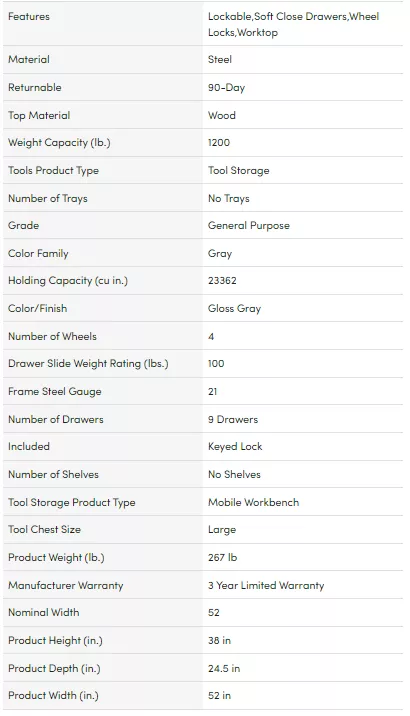Click the Gloss Gray color finish value
This screenshot has width=410, height=716.
234,309
